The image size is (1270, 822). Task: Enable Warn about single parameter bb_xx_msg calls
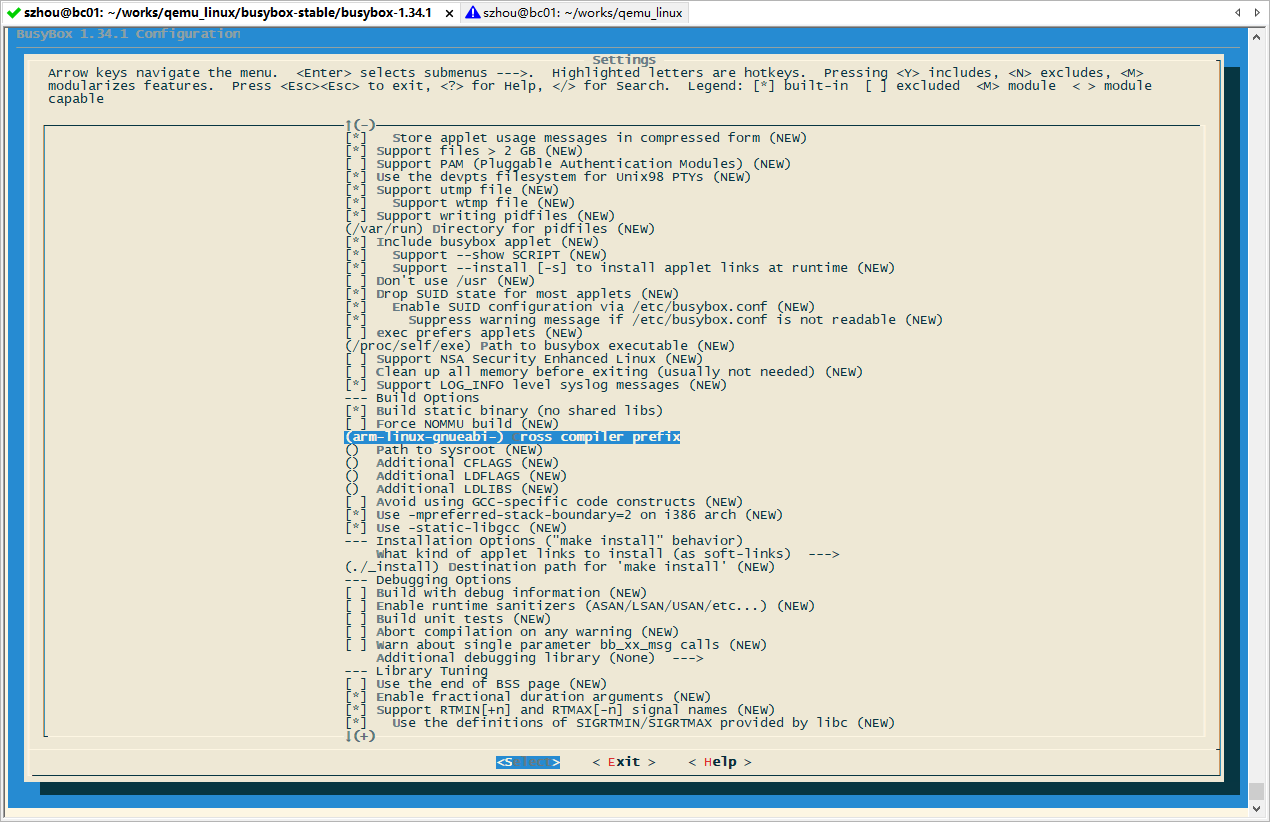pyautogui.click(x=555, y=645)
